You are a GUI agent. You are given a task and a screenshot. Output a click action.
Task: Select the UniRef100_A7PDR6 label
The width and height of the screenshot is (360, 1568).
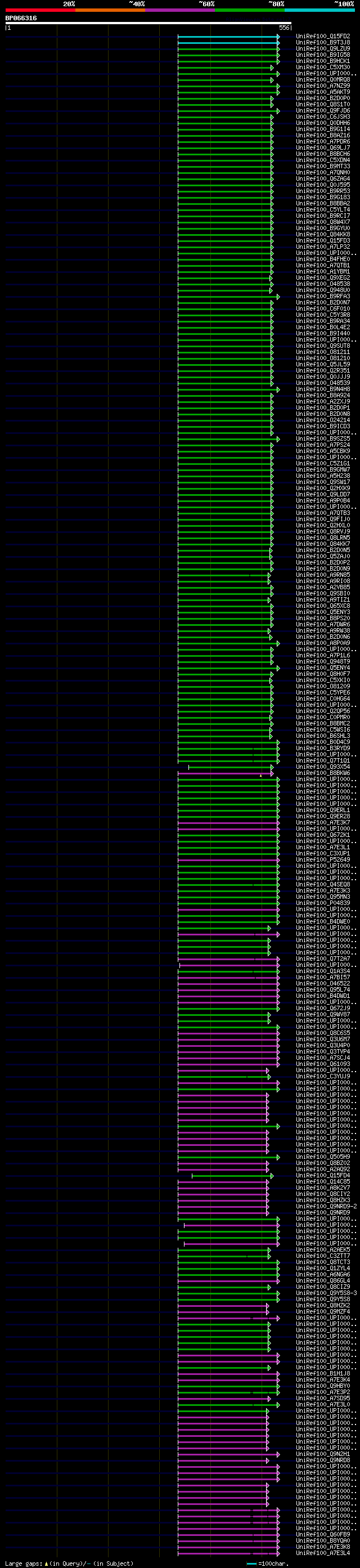coord(323,142)
